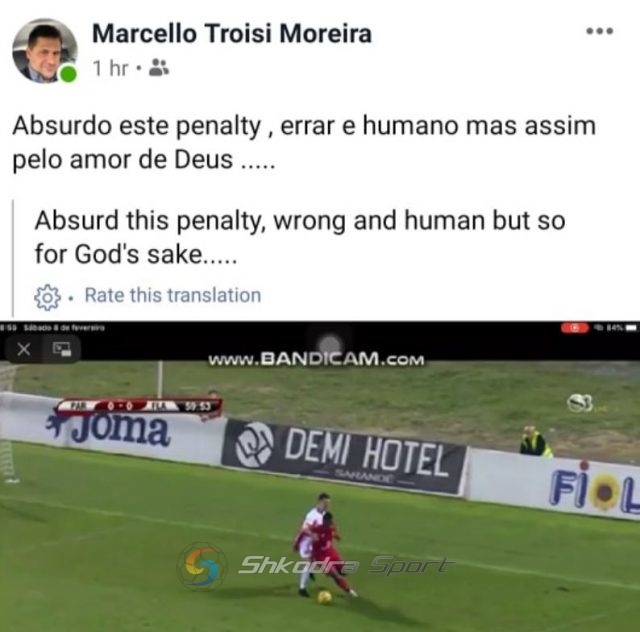Click the battery icon in the status bar

(631, 327)
